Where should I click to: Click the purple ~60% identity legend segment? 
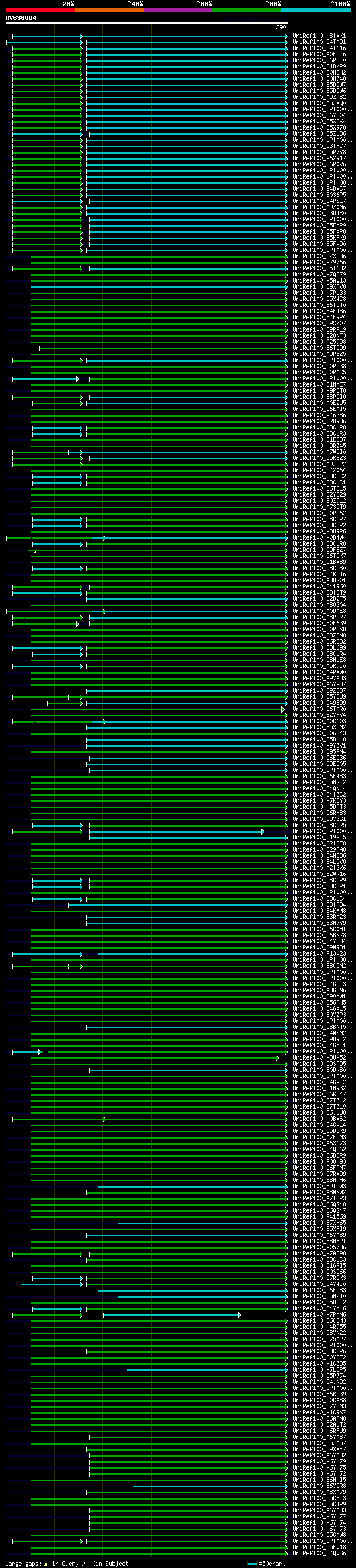[x=179, y=10]
